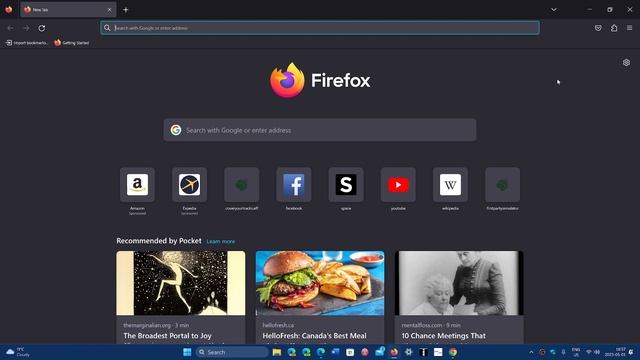Click the Google logo in search box
Viewport: 640px width, 360px height.
tap(176, 130)
